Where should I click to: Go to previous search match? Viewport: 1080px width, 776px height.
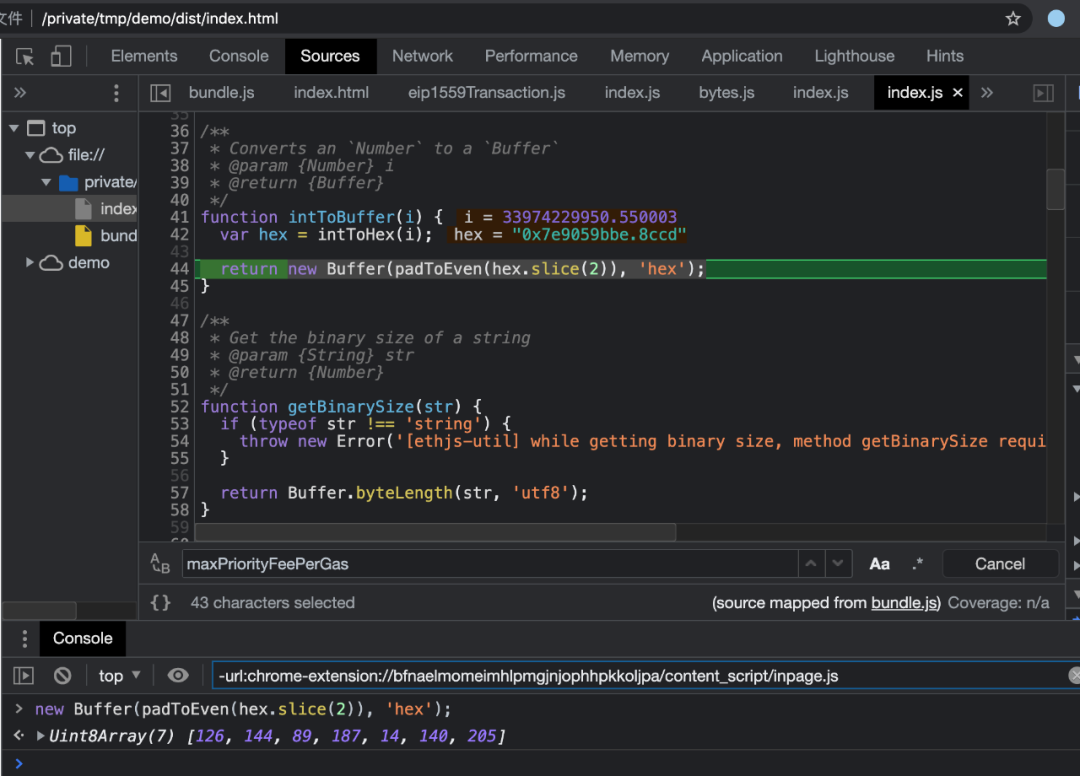(x=811, y=564)
